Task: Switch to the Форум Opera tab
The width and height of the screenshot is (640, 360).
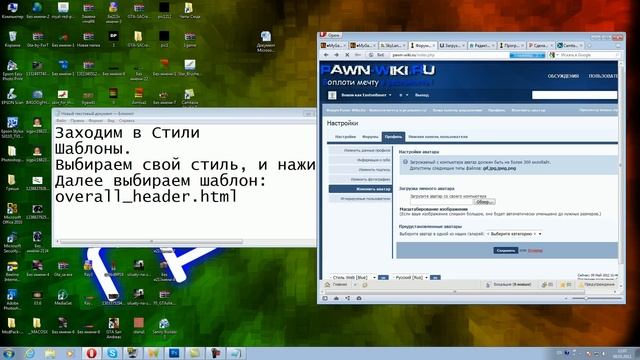Action: [422, 45]
